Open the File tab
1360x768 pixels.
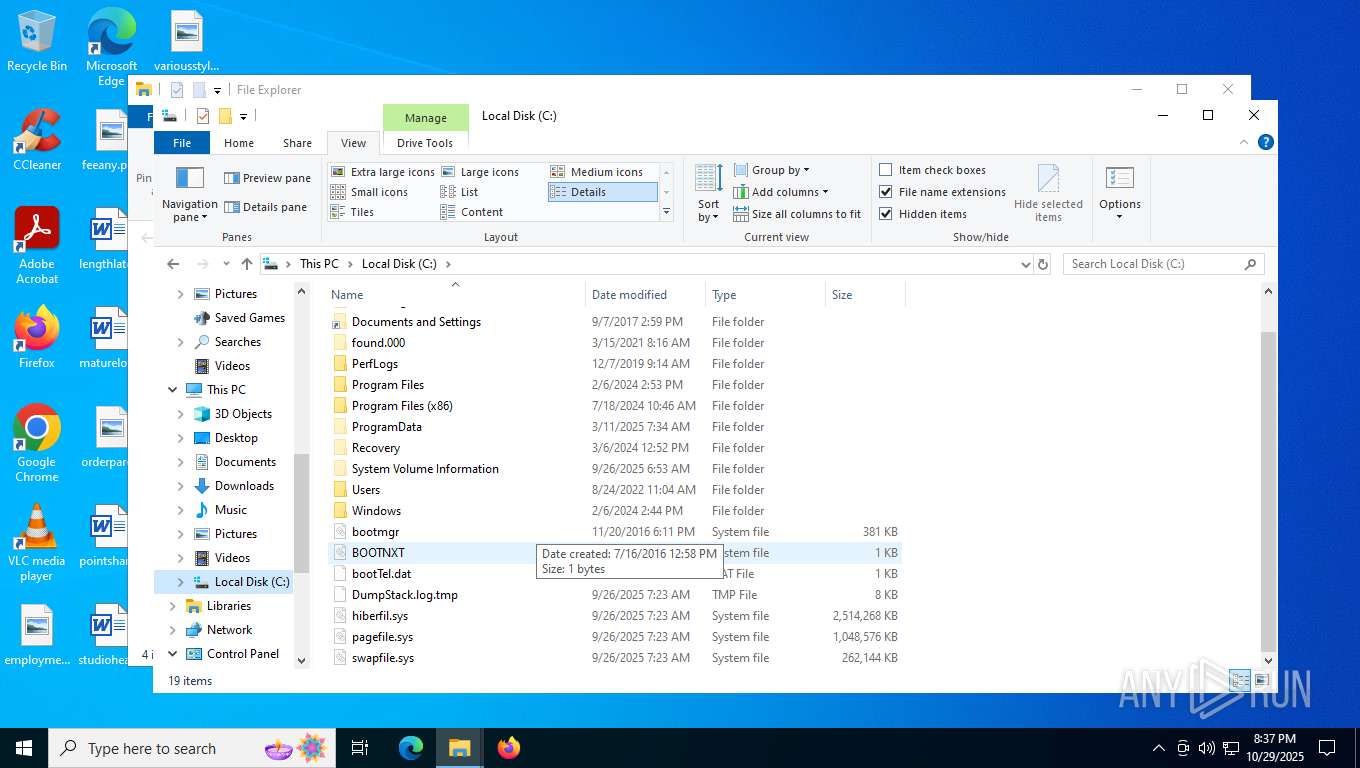coord(182,143)
